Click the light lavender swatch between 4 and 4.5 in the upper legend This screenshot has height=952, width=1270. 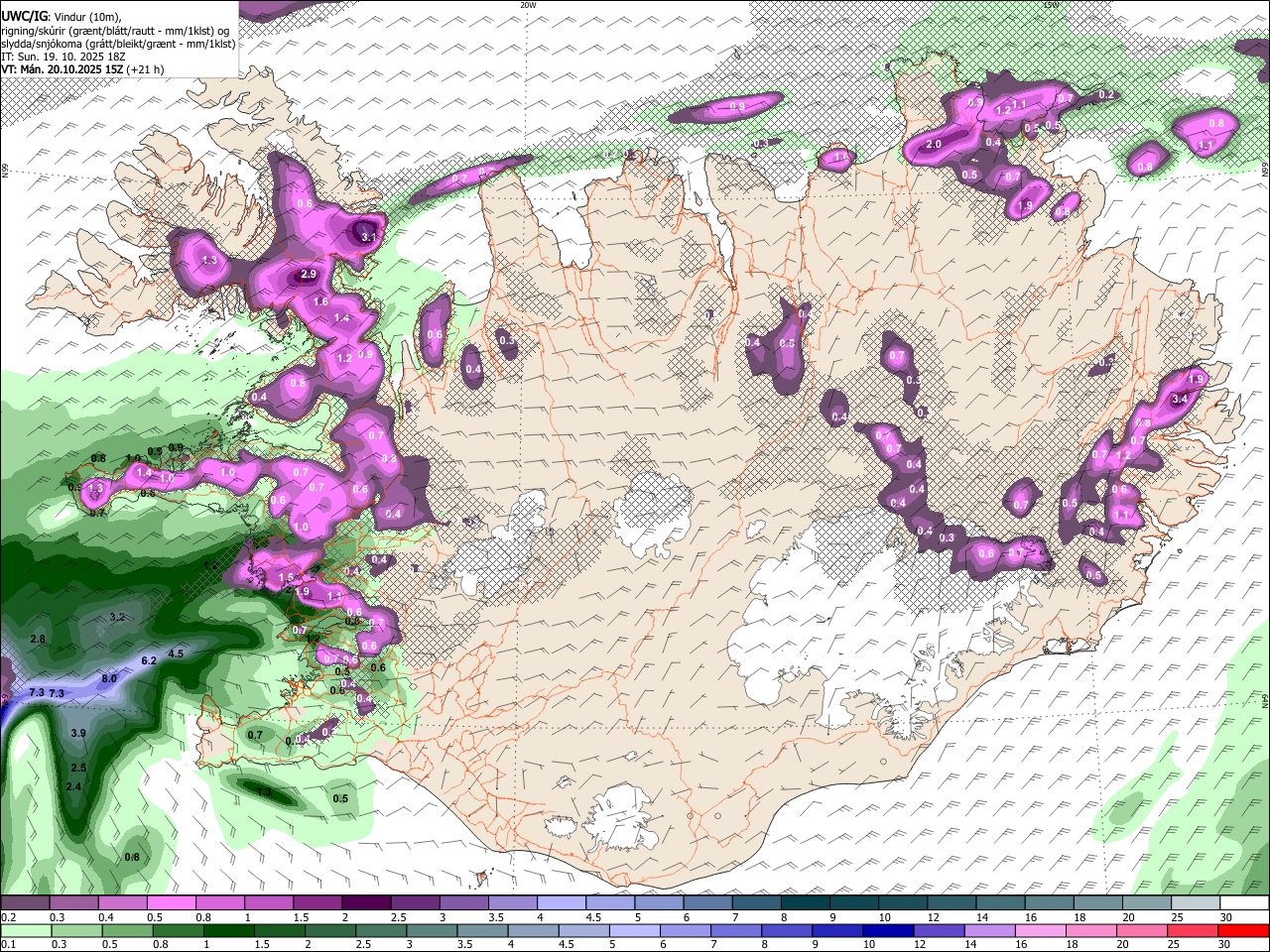point(562,903)
